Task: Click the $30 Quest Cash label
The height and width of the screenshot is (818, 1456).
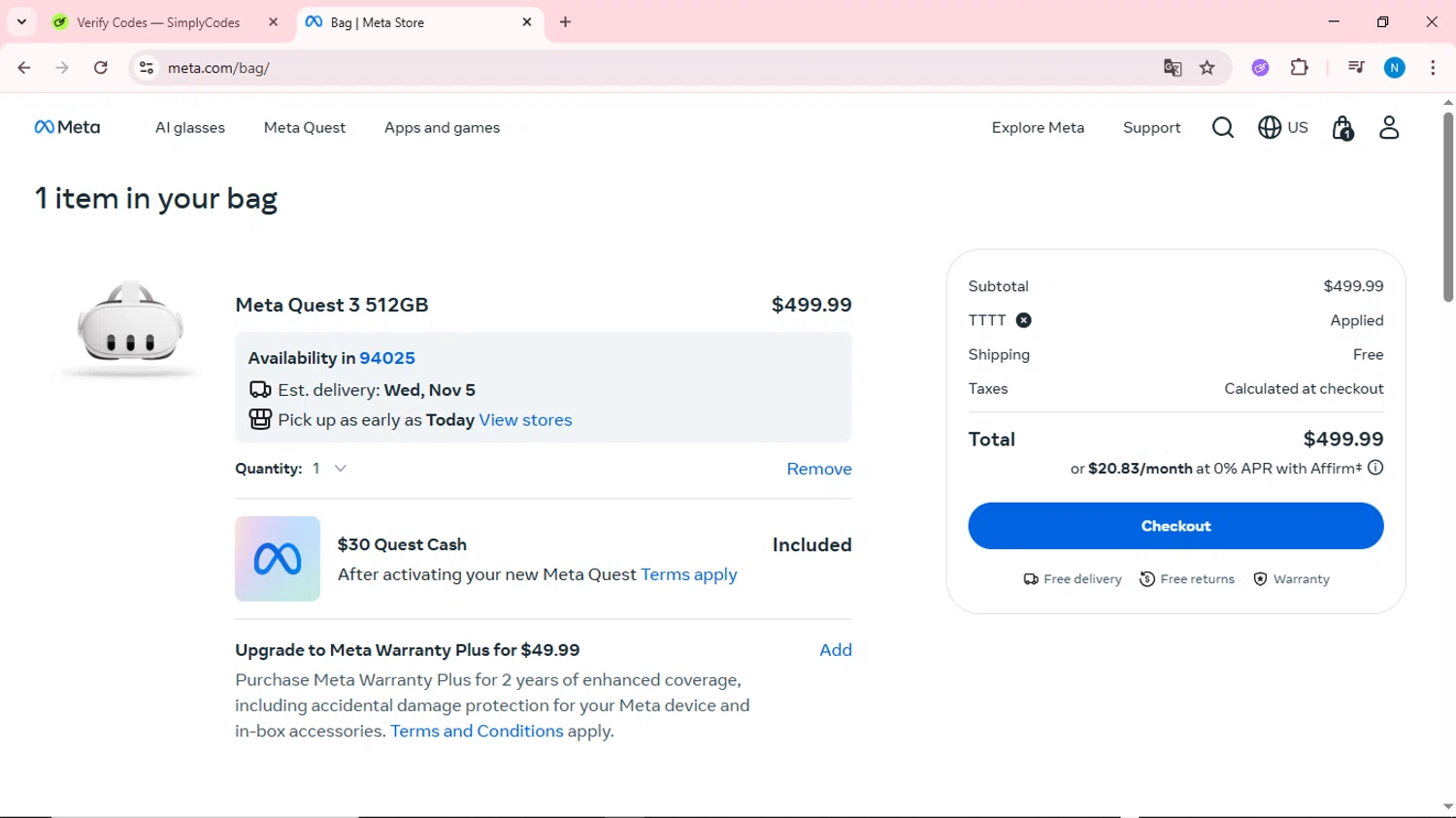Action: [402, 544]
